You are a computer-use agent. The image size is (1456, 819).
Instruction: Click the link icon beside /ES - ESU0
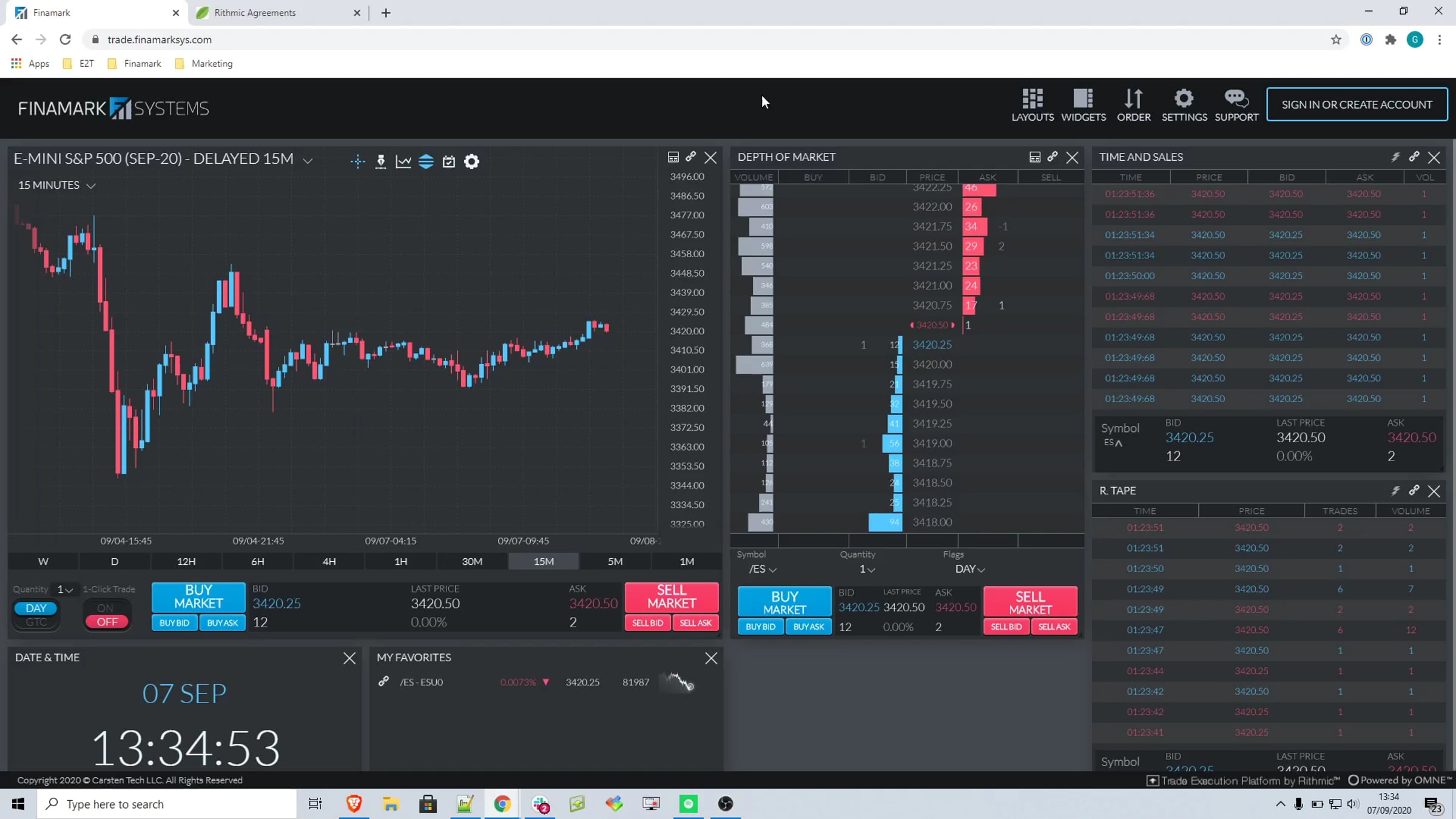coord(383,681)
